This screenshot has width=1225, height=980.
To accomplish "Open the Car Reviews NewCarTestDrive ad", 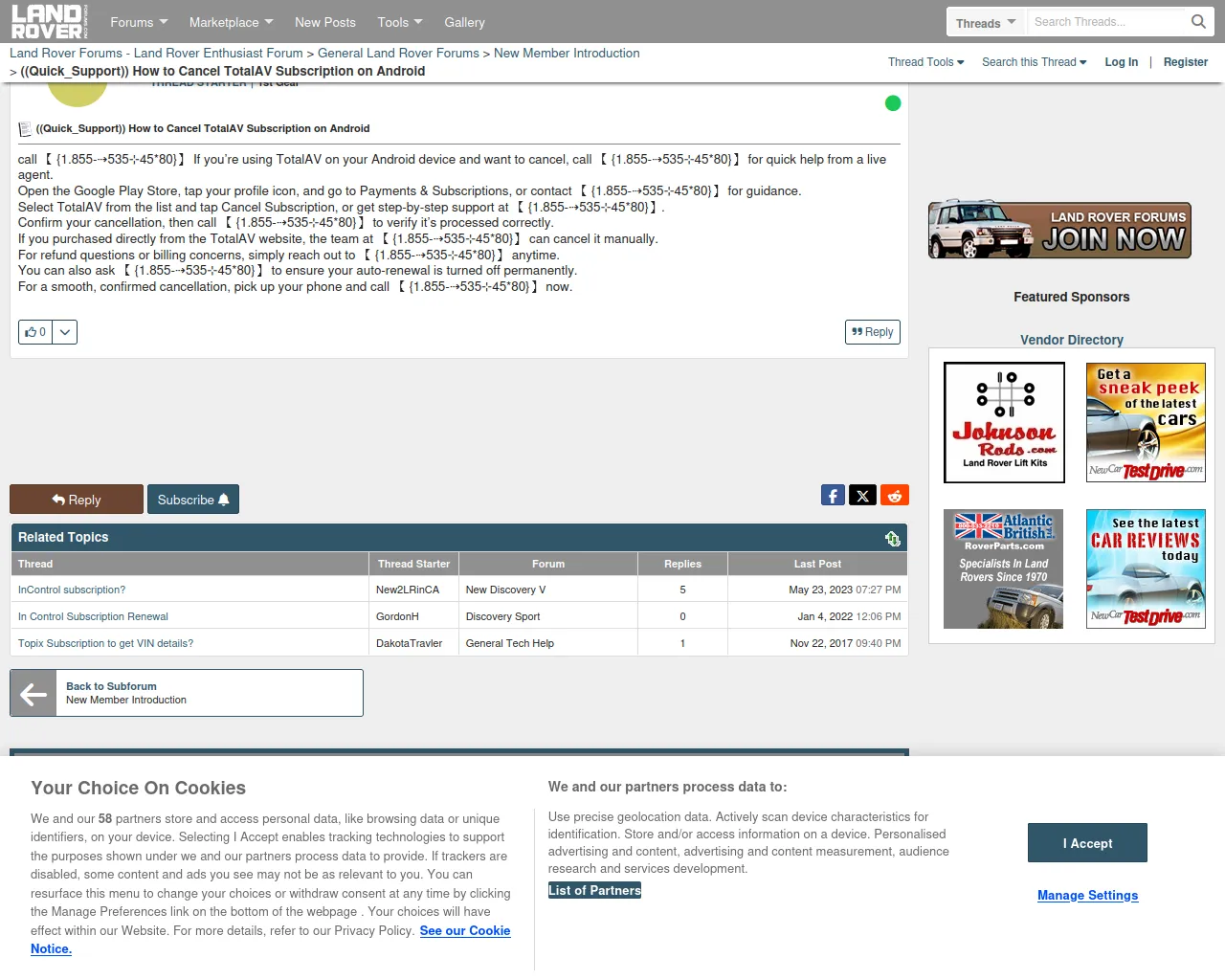I will point(1146,568).
